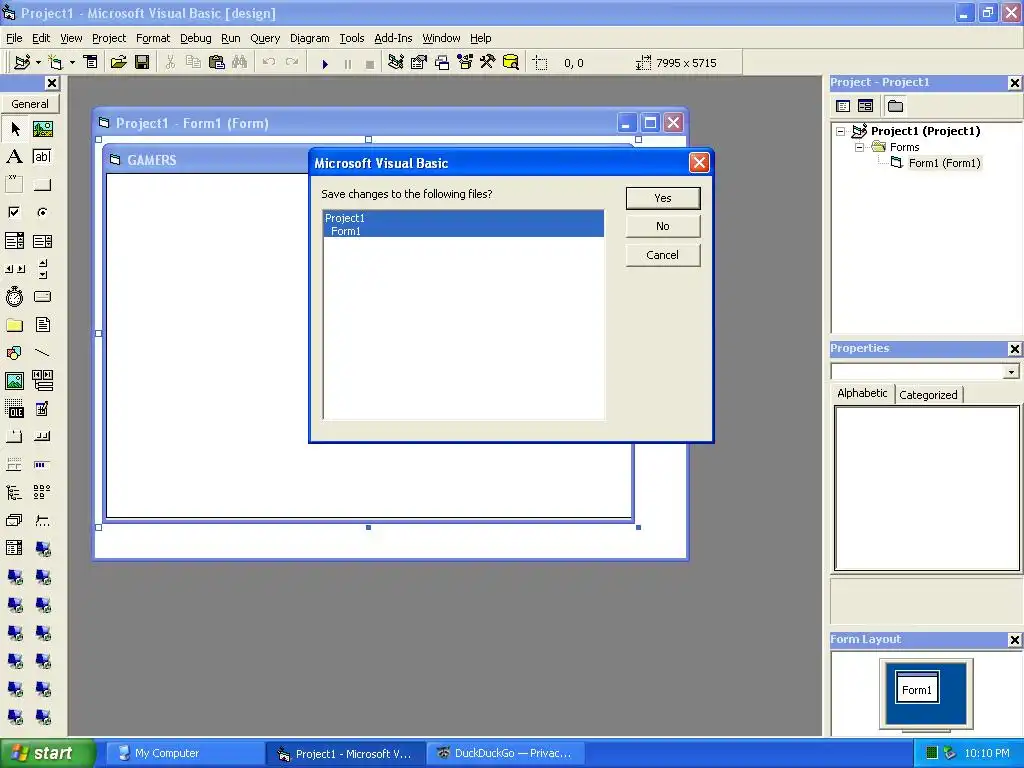Open the Properties object dropdown
The image size is (1024, 768).
[1011, 372]
